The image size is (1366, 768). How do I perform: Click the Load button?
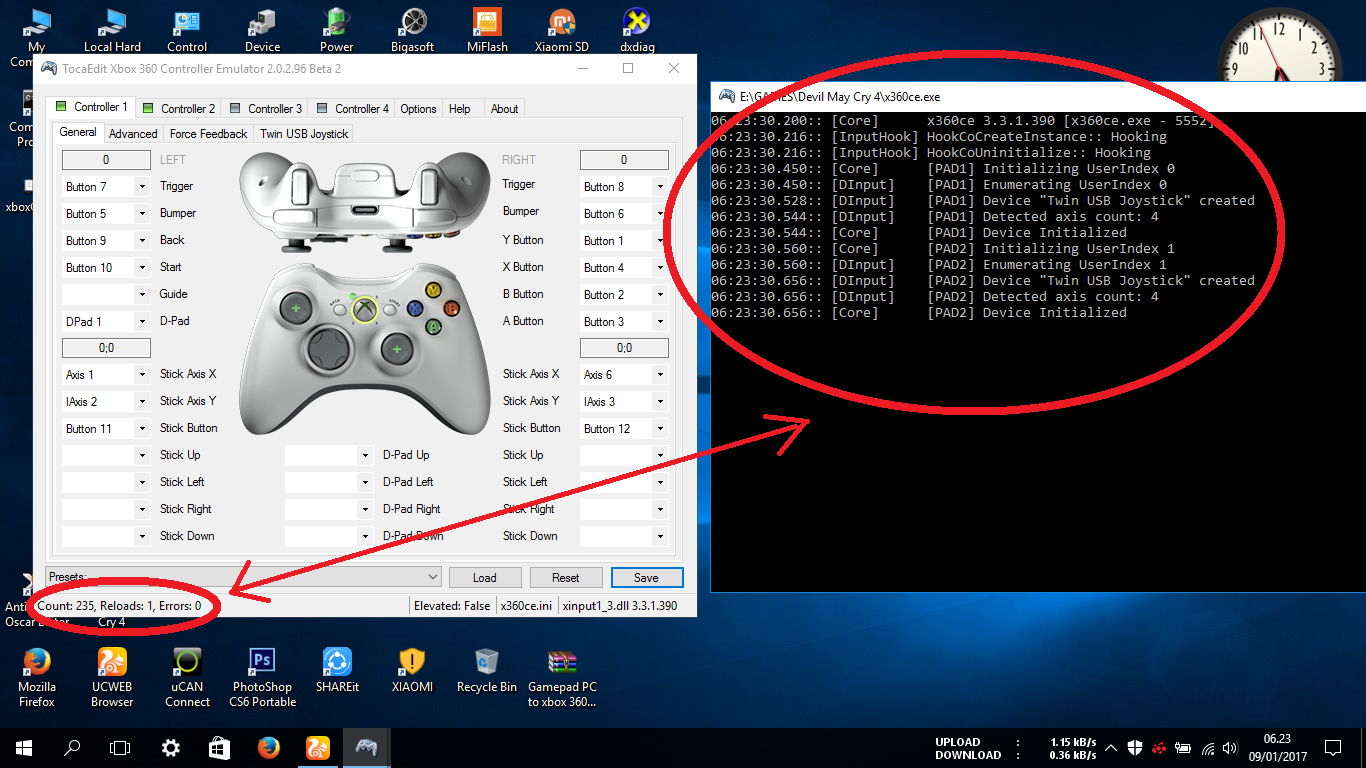(484, 578)
